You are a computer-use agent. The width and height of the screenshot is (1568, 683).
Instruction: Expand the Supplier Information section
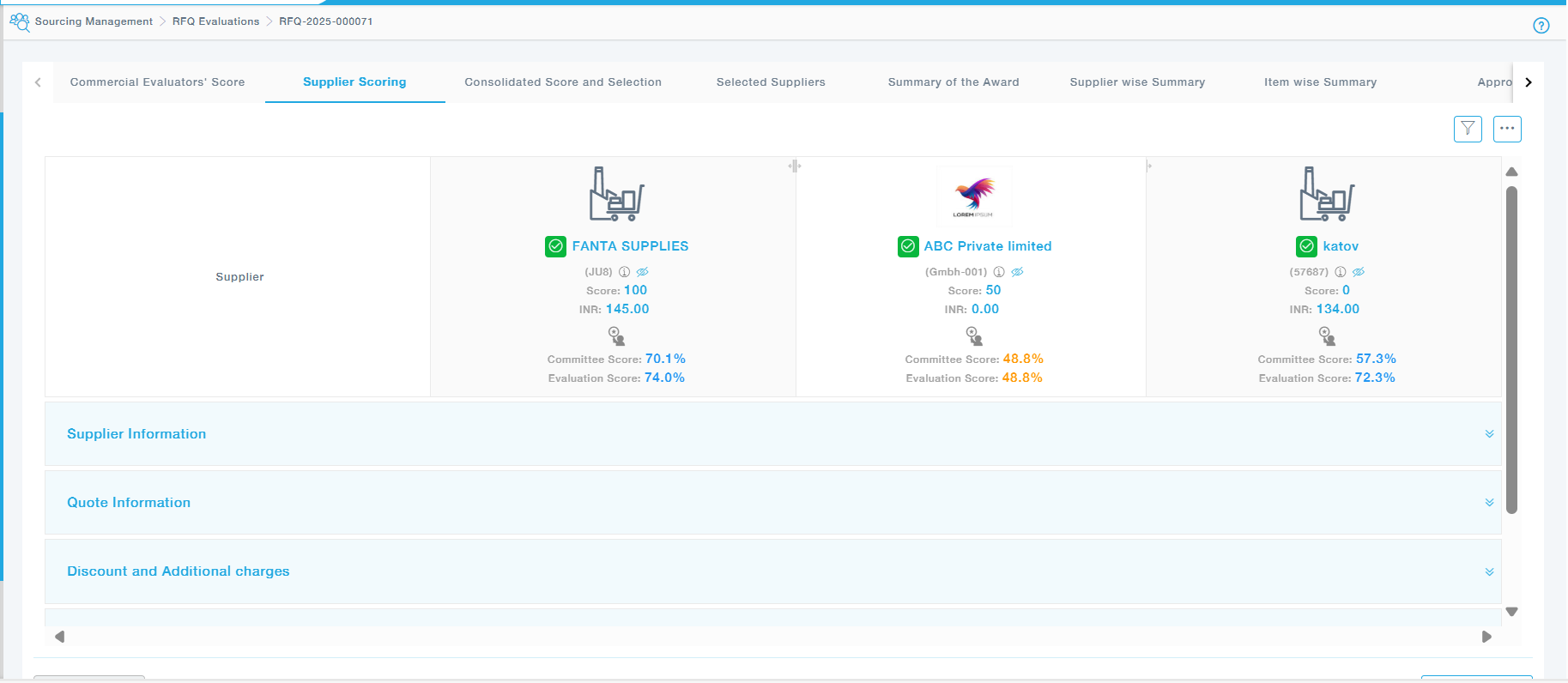pyautogui.click(x=1489, y=434)
